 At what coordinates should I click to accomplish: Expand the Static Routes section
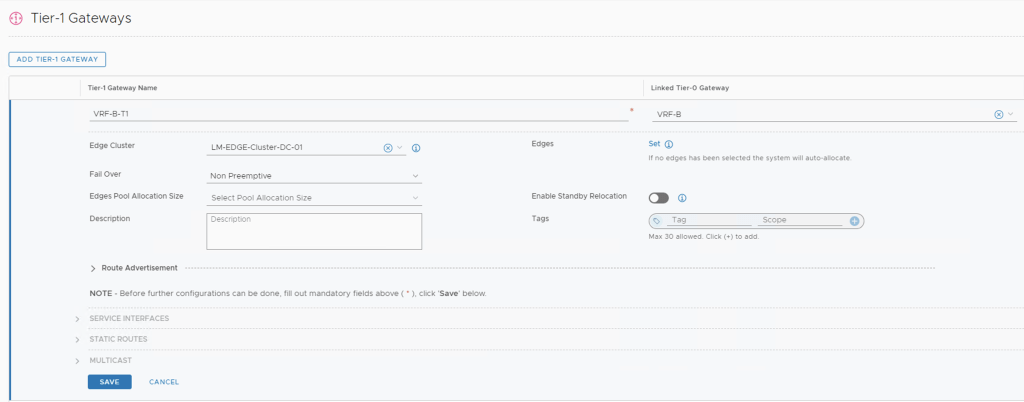(78, 339)
